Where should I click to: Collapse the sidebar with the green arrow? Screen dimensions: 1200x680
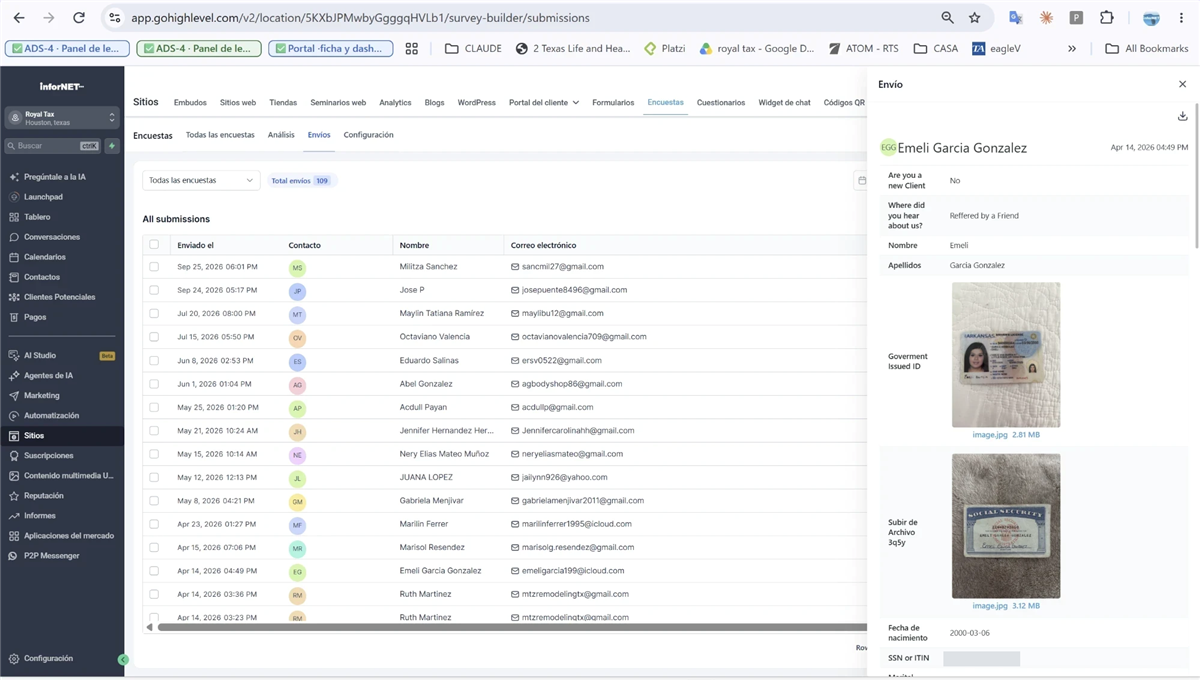(x=123, y=659)
